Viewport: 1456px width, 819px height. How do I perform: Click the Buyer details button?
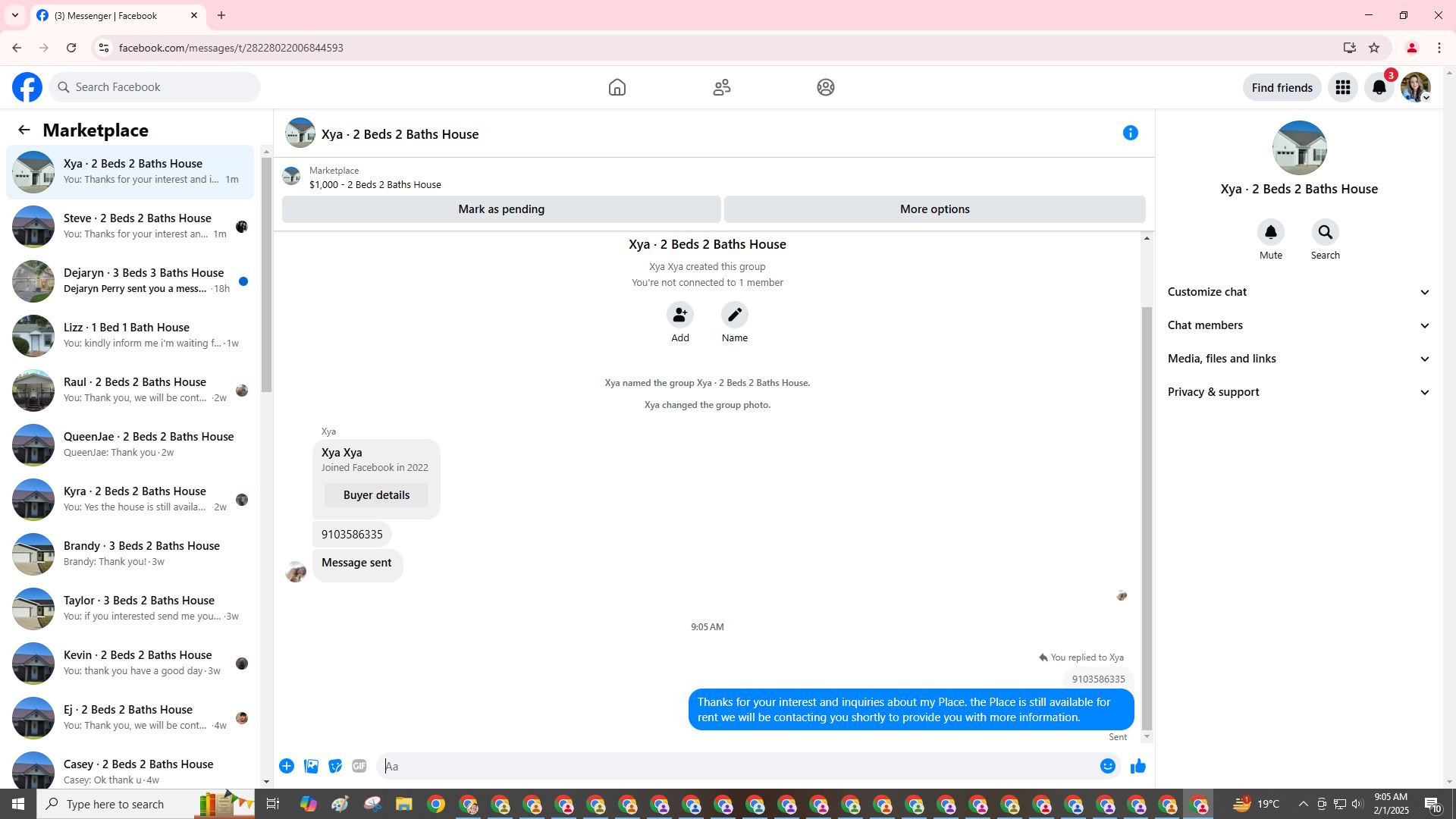[376, 495]
